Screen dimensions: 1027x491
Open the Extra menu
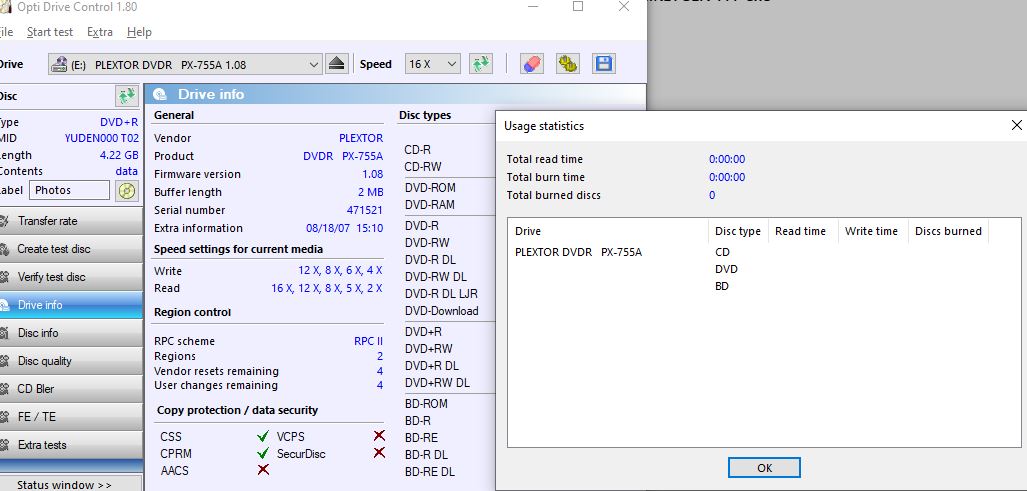[100, 32]
